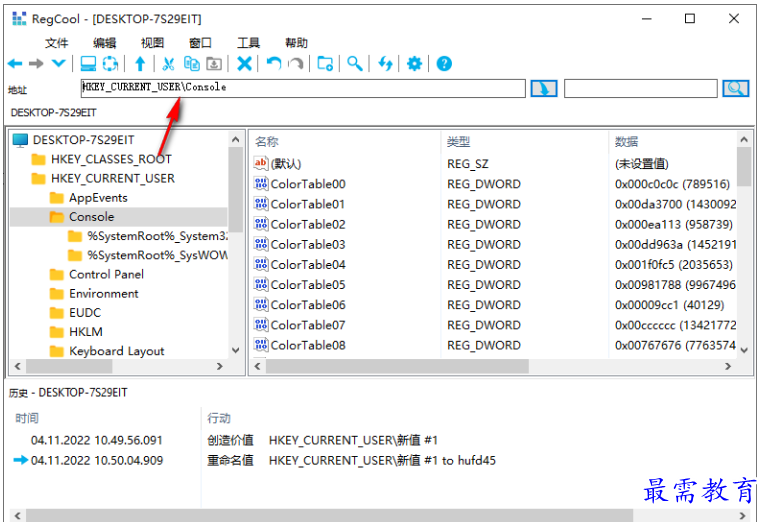Image resolution: width=765 pixels, height=522 pixels.
Task: Click the blue X delete icon
Action: click(x=244, y=63)
